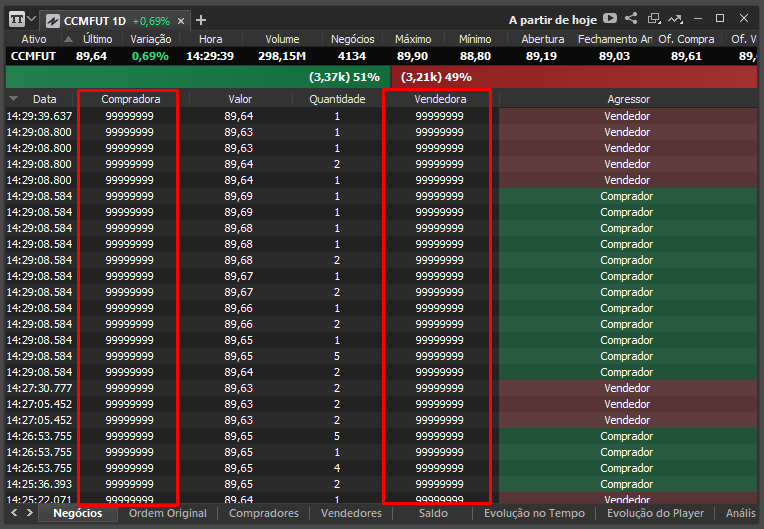Switch to the Negócios tab at bottom
The image size is (764, 529).
pyautogui.click(x=78, y=513)
